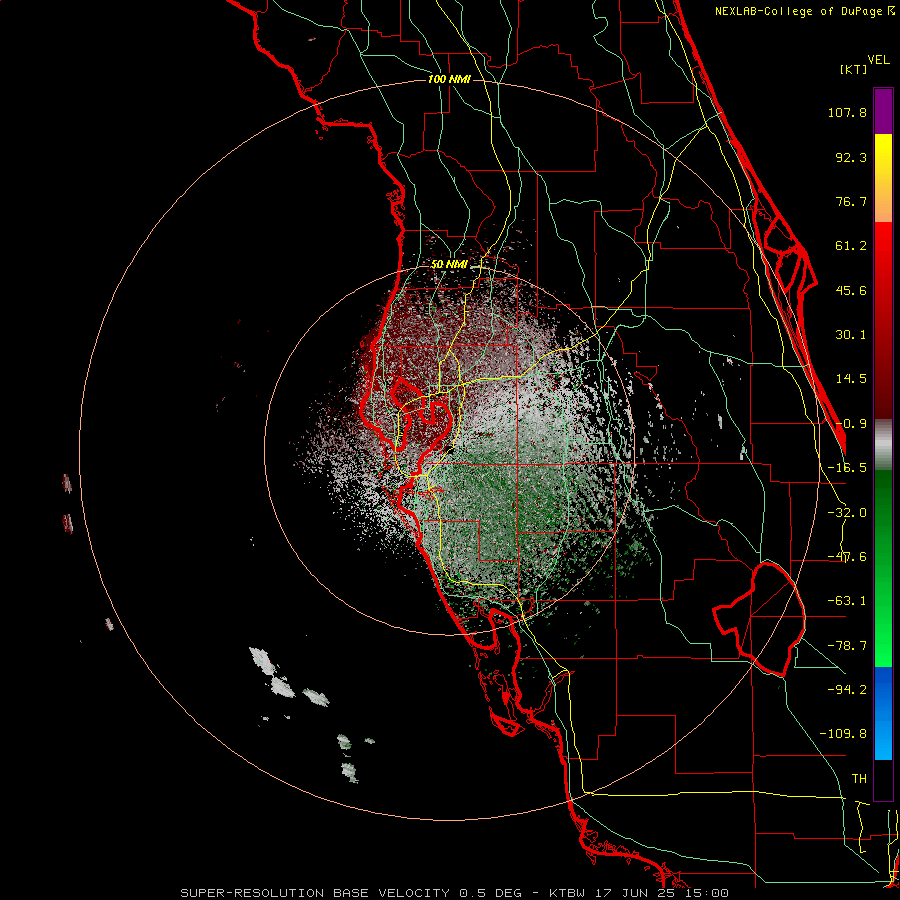This screenshot has width=900, height=900.
Task: Click the -63.1 velocity scale value
Action: point(847,601)
